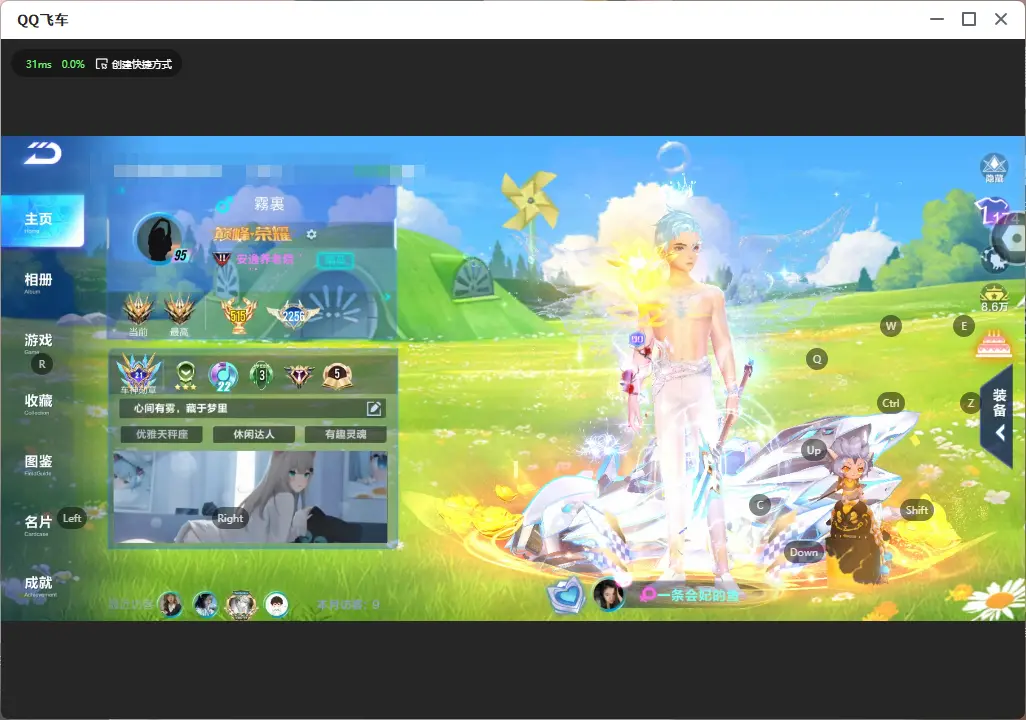The height and width of the screenshot is (720, 1026).
Task: Go to the 图鉴 field guide tab
Action: pos(38,463)
